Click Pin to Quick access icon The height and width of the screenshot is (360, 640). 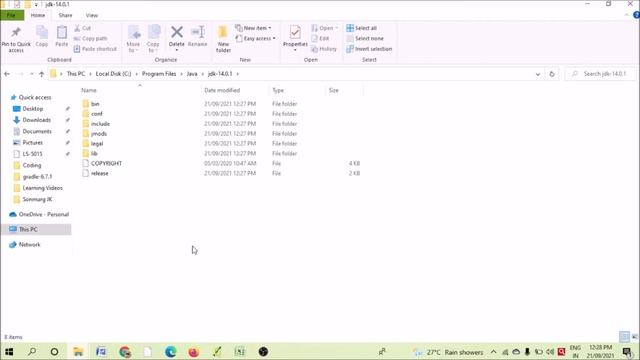pos(16,39)
